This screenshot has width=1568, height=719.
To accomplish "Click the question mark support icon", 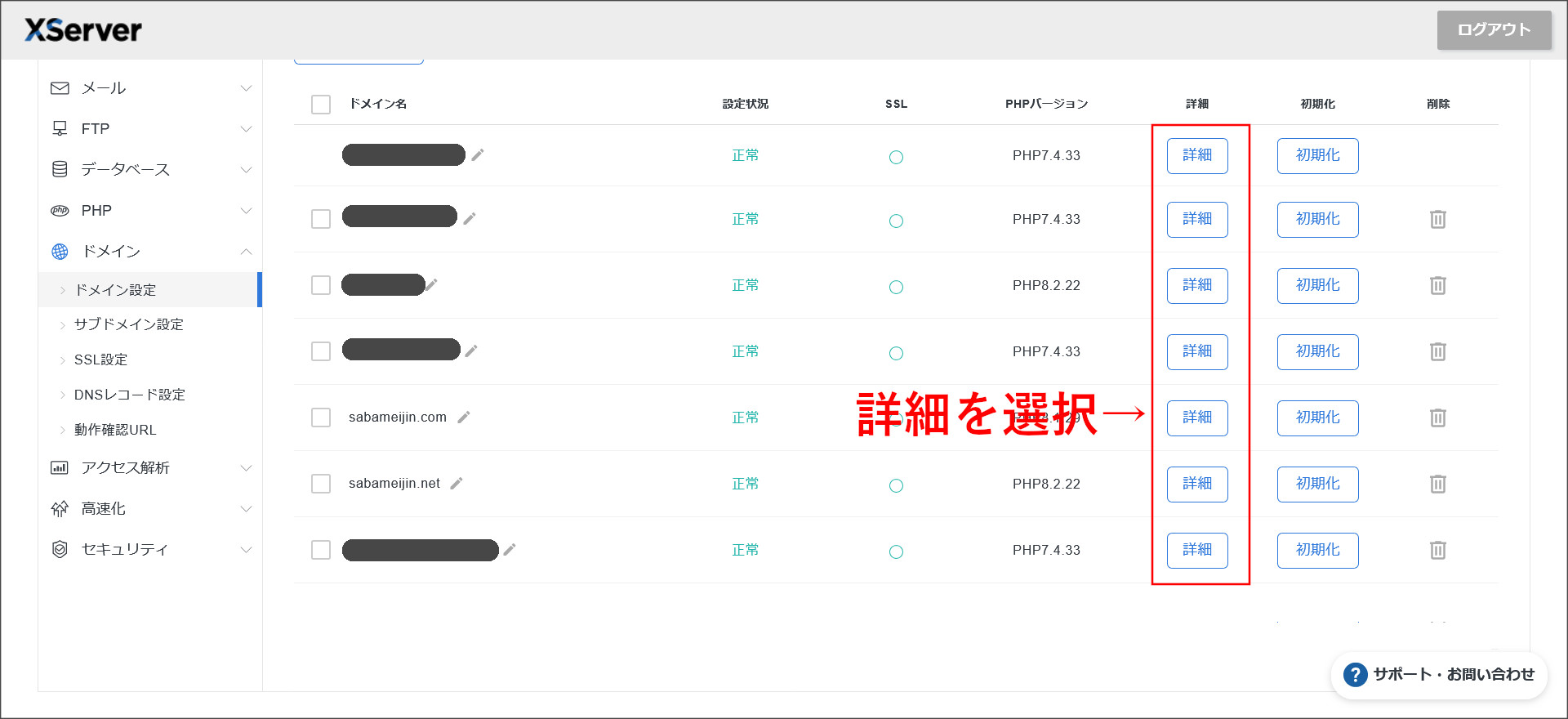I will [x=1355, y=675].
